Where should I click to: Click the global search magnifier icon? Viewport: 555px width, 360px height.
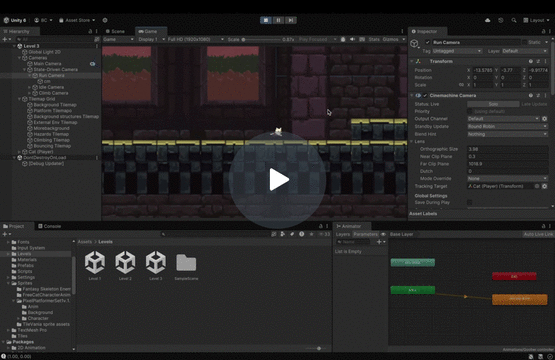pyautogui.click(x=514, y=20)
